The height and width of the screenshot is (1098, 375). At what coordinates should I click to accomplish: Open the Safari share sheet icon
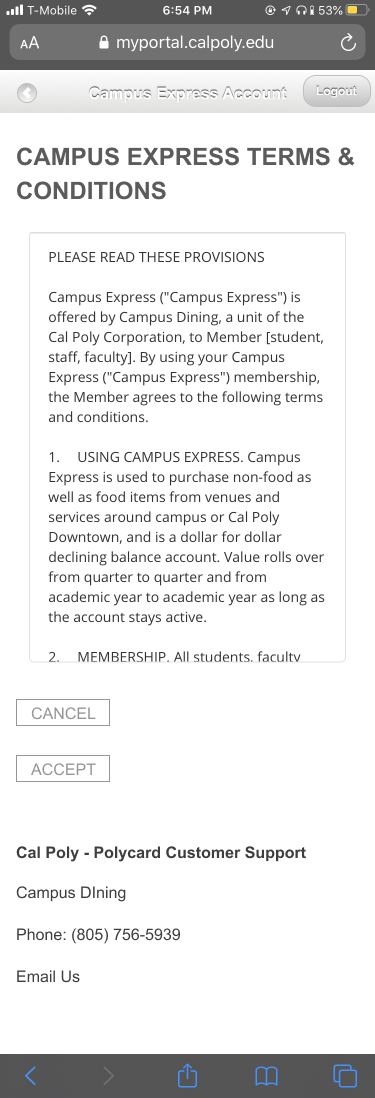point(187,1075)
